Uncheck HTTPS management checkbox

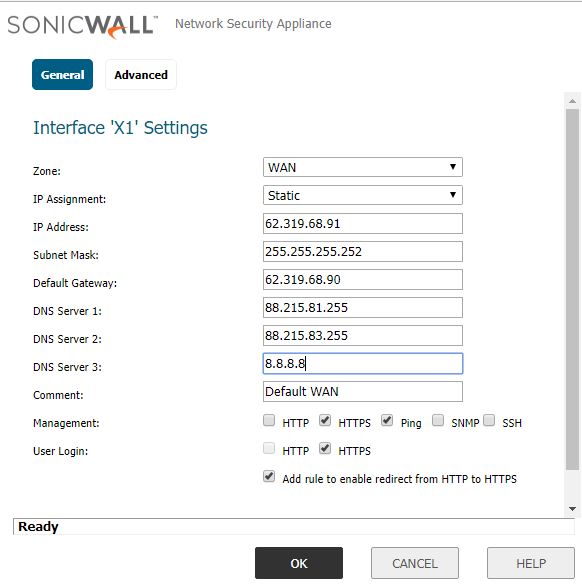pos(325,420)
